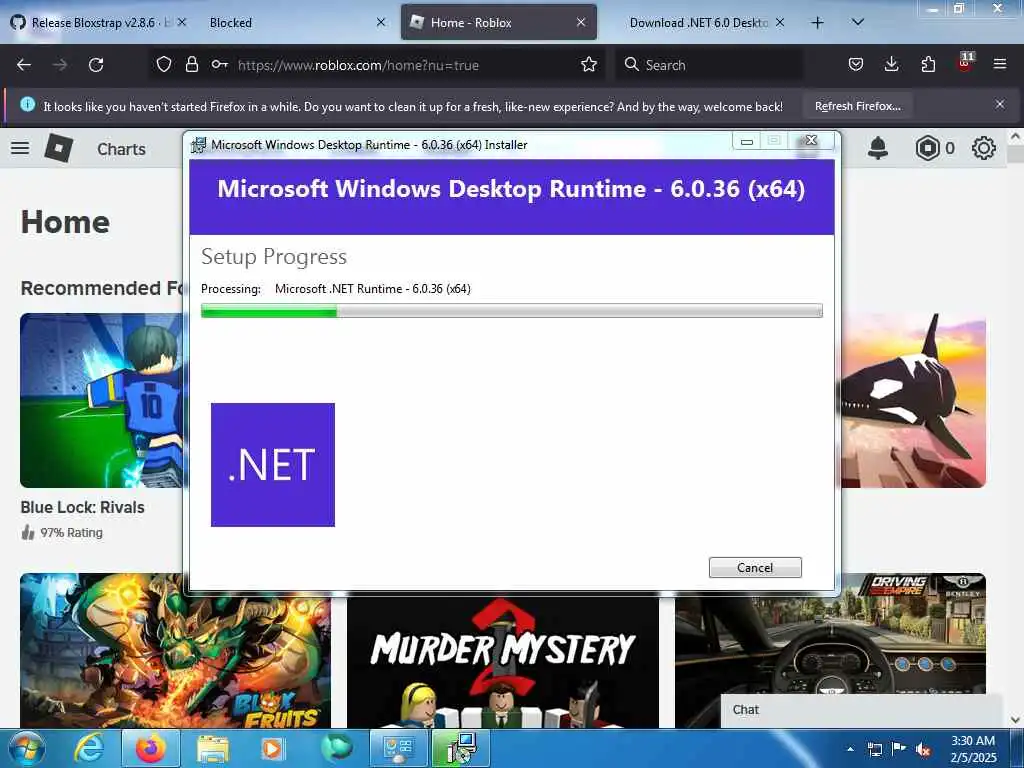The height and width of the screenshot is (768, 1024).
Task: Open Roblox settings gear
Action: pos(984,148)
